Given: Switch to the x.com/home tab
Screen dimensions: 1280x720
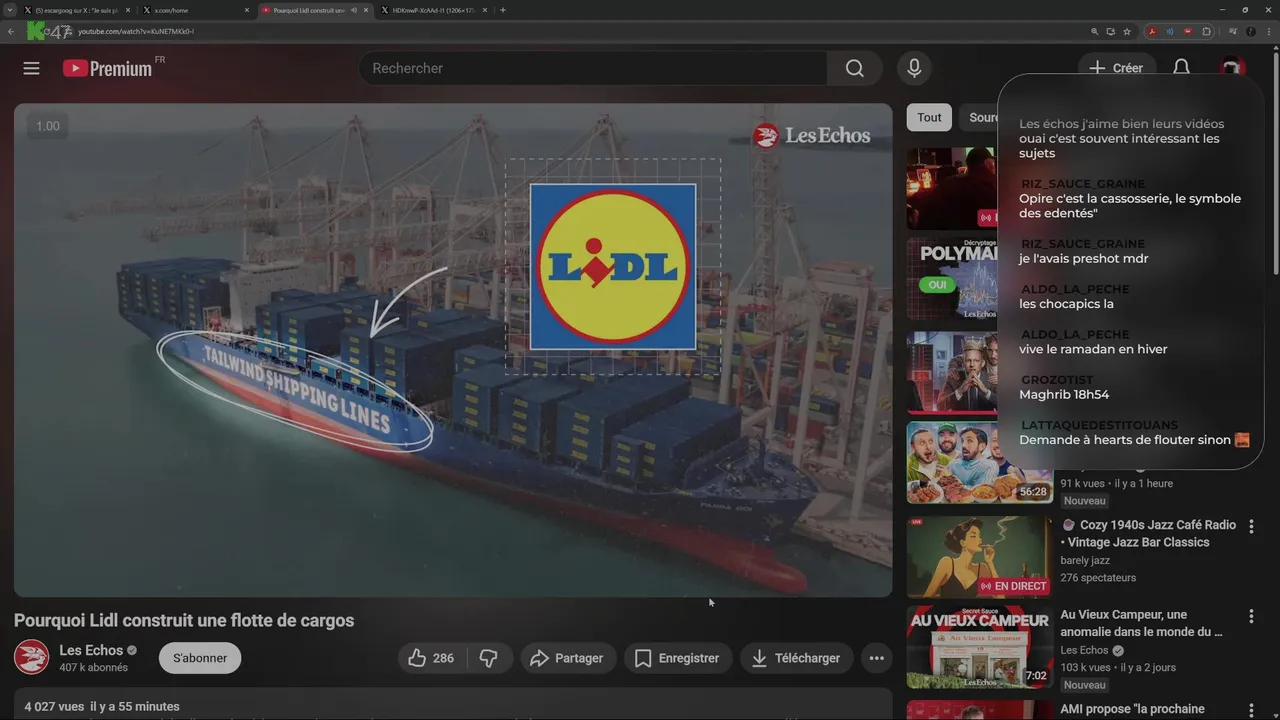Looking at the screenshot, I should (x=195, y=10).
